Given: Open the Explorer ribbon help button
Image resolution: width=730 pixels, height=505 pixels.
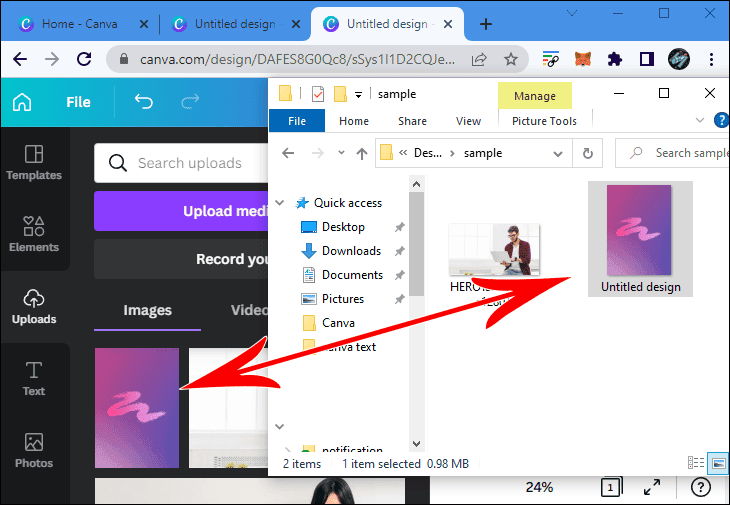Looking at the screenshot, I should pos(721,121).
